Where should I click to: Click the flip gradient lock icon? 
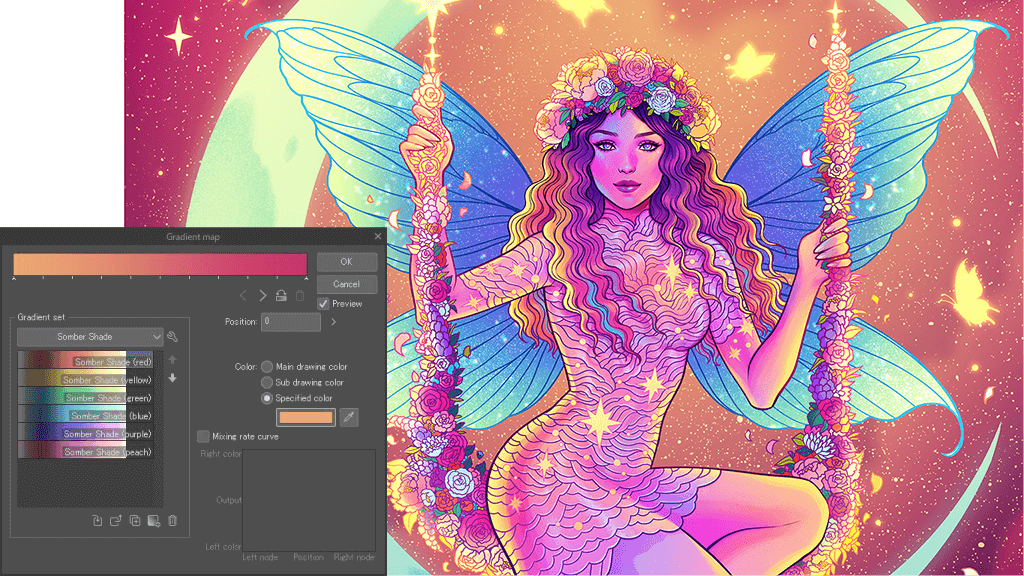pos(281,296)
